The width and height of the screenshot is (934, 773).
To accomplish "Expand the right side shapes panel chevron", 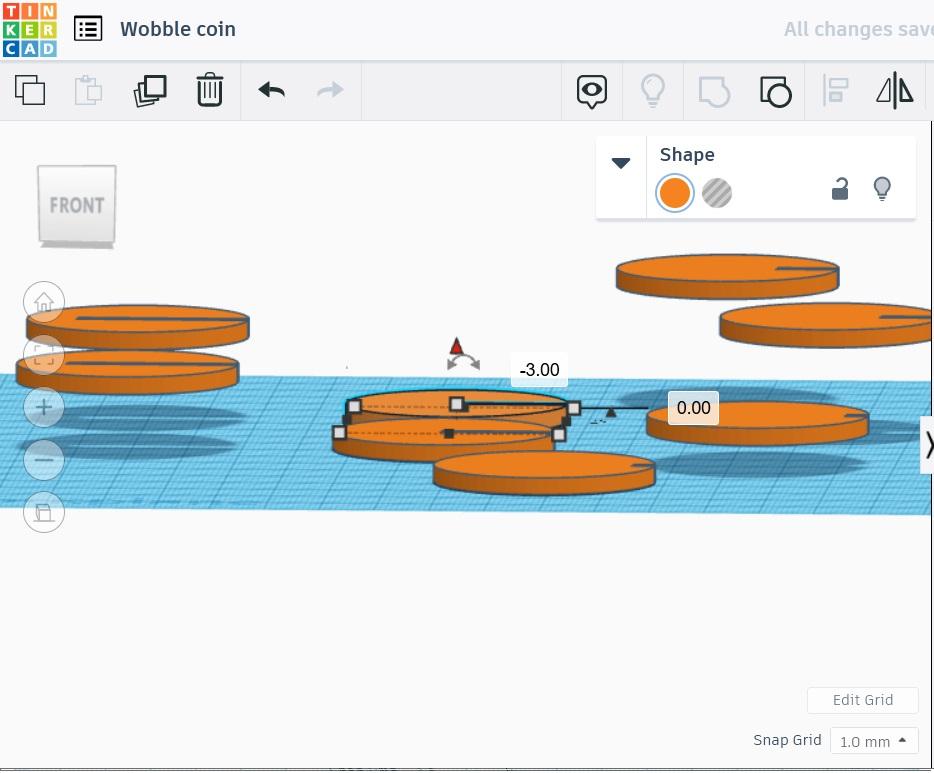I will pyautogui.click(x=928, y=445).
